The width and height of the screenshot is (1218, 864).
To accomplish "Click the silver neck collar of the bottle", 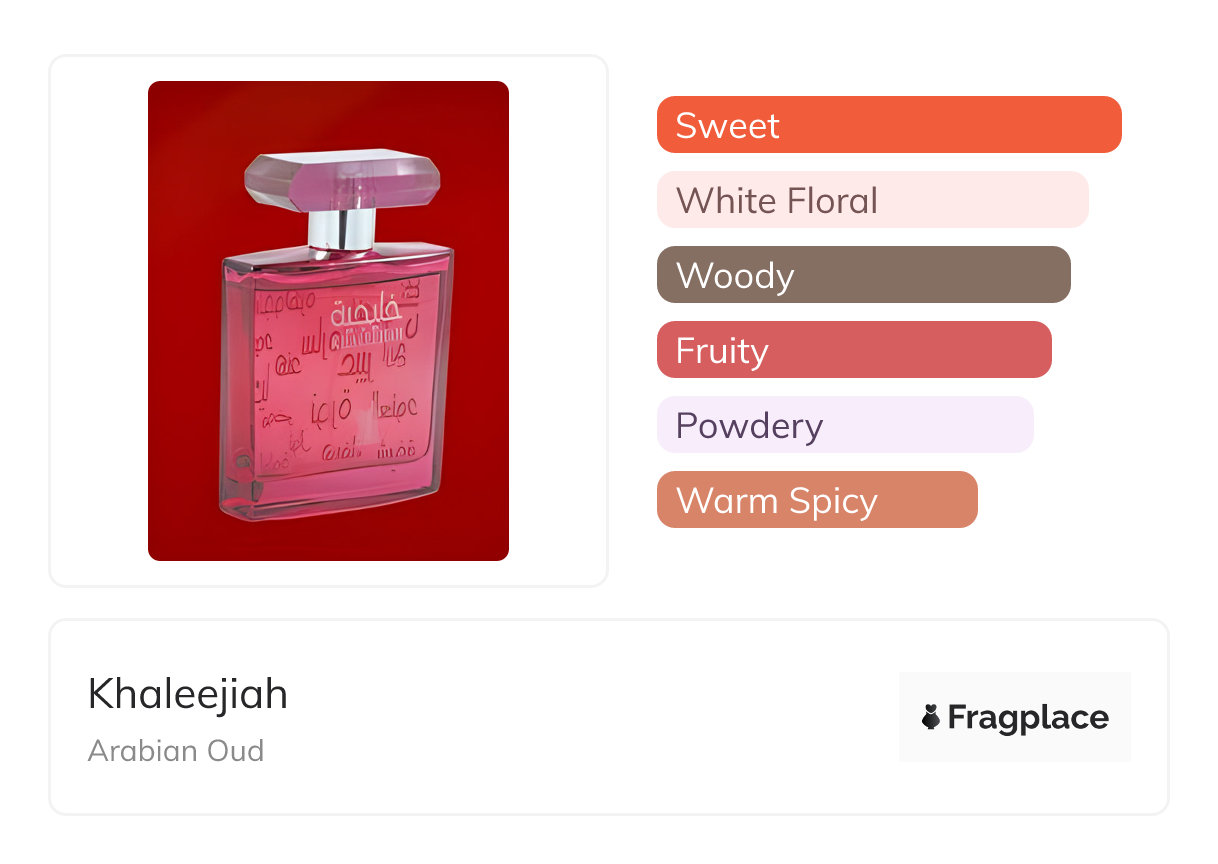I will tap(343, 229).
